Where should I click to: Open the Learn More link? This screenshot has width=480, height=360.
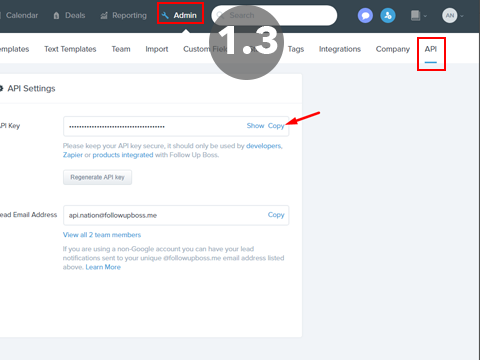click(x=103, y=267)
